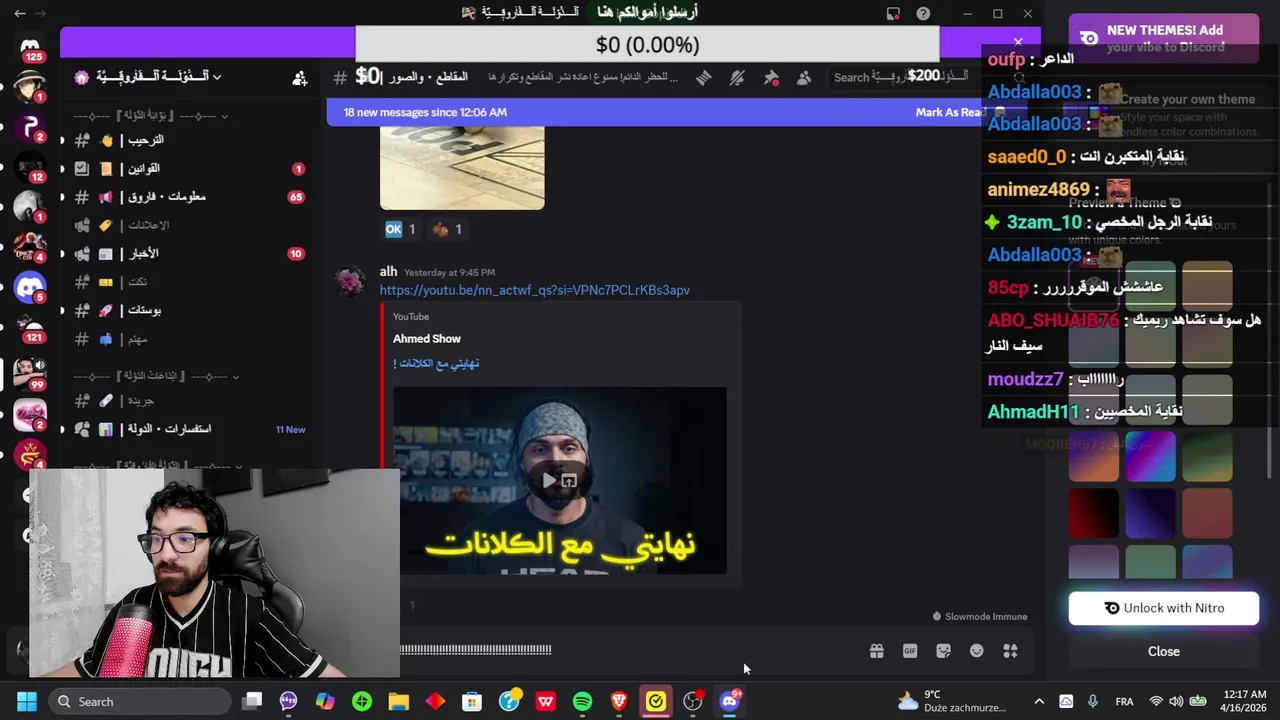Screen dimensions: 1280x720
Task: Click the 18 new messages since 12:06 AM text
Action: 425,112
